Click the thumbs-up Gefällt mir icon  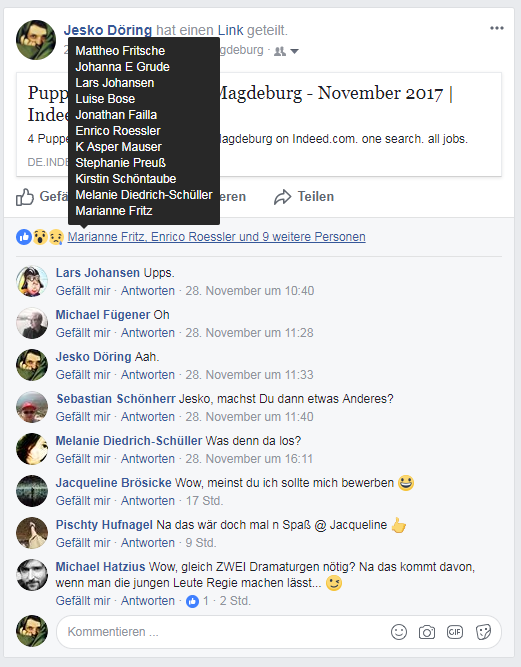25,197
